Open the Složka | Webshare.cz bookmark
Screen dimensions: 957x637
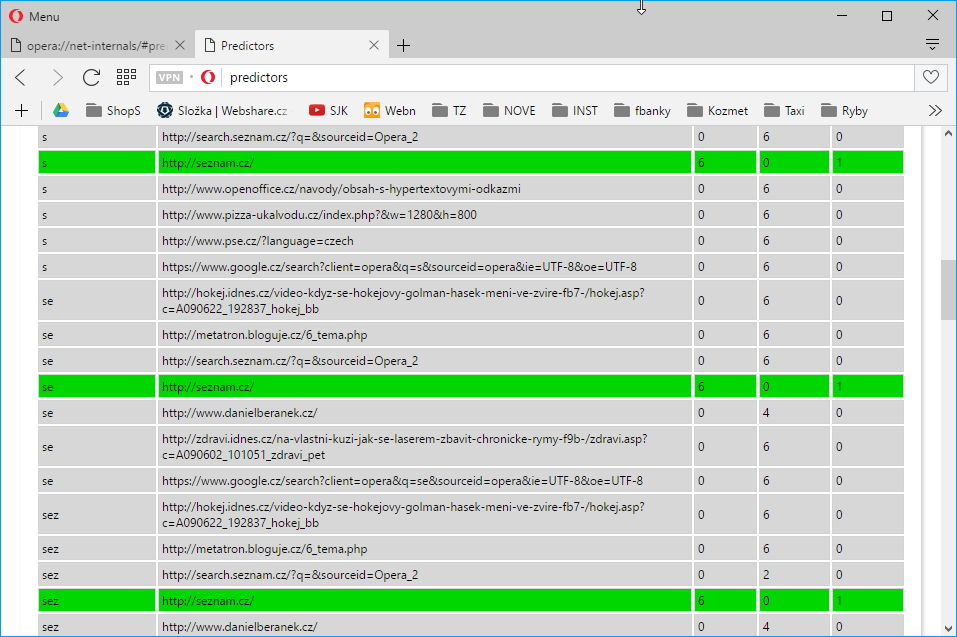(222, 110)
